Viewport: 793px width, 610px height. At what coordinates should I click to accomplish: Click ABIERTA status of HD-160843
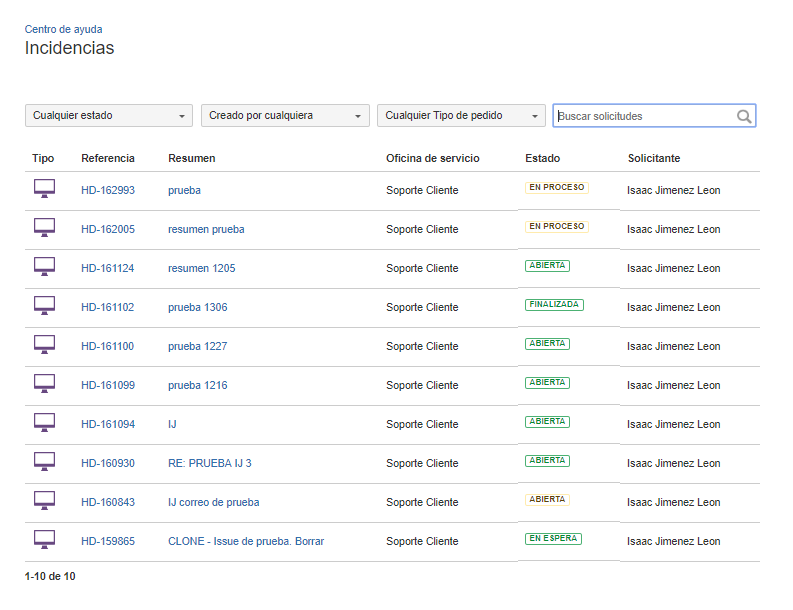pyautogui.click(x=547, y=499)
